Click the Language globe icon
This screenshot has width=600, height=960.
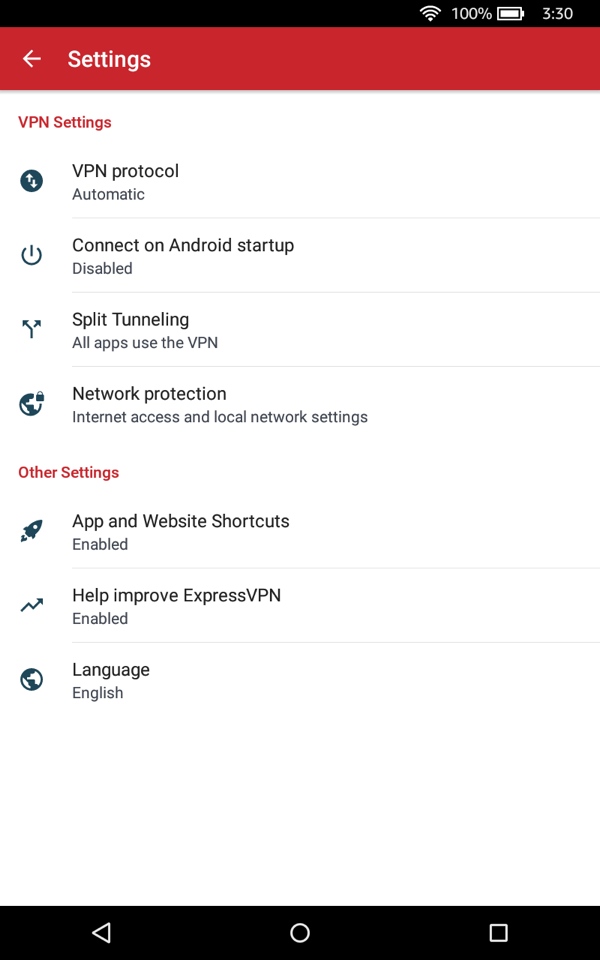point(31,679)
